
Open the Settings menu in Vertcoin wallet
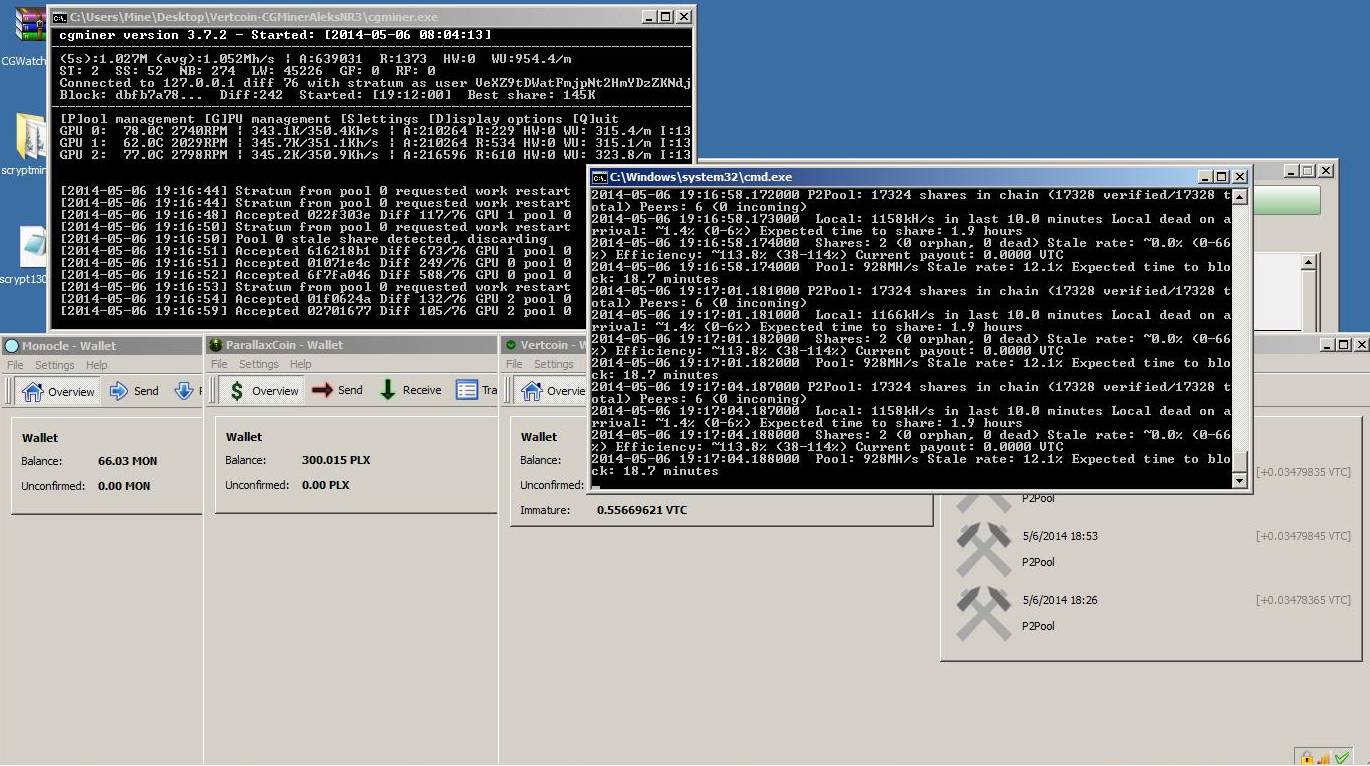click(x=553, y=364)
